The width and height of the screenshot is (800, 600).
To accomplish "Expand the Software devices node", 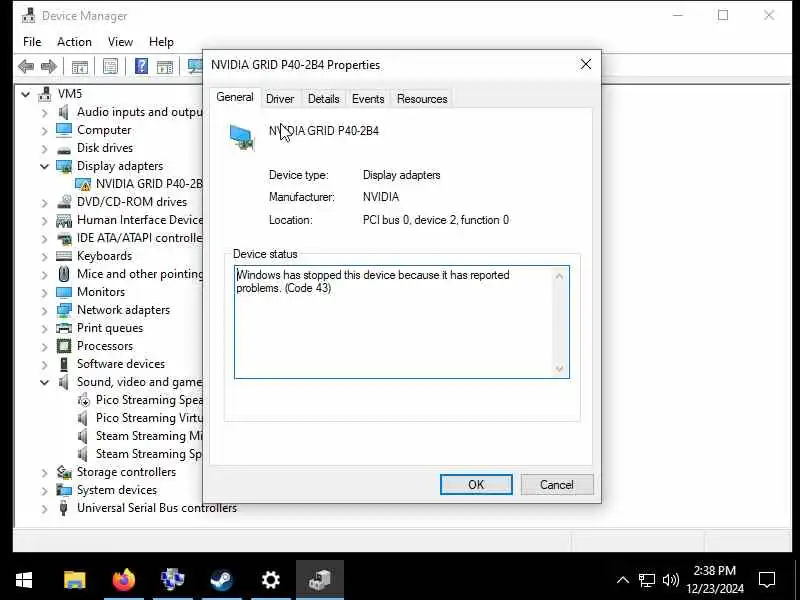I will click(44, 364).
